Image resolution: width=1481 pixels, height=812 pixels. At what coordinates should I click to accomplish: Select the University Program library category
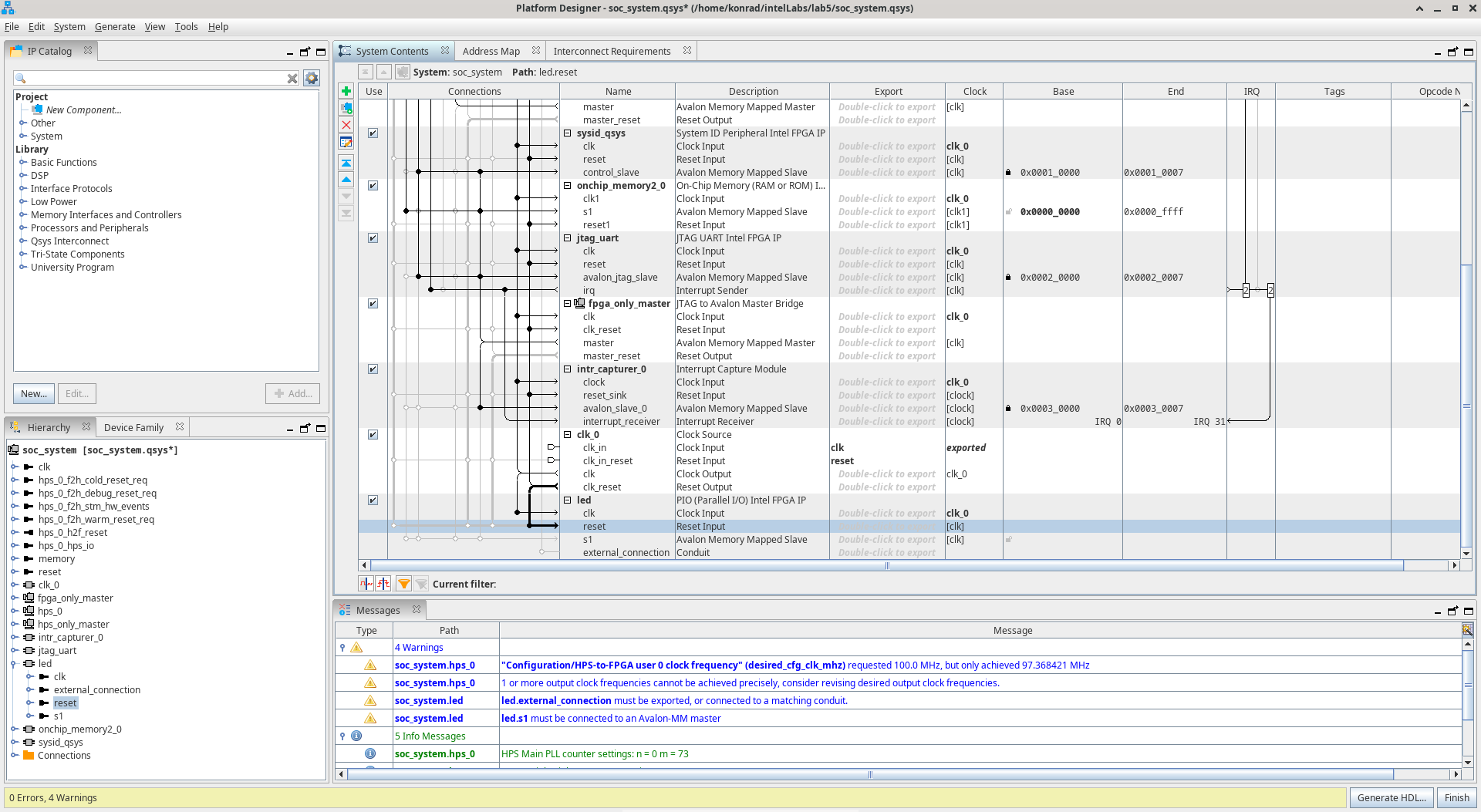pyautogui.click(x=72, y=268)
